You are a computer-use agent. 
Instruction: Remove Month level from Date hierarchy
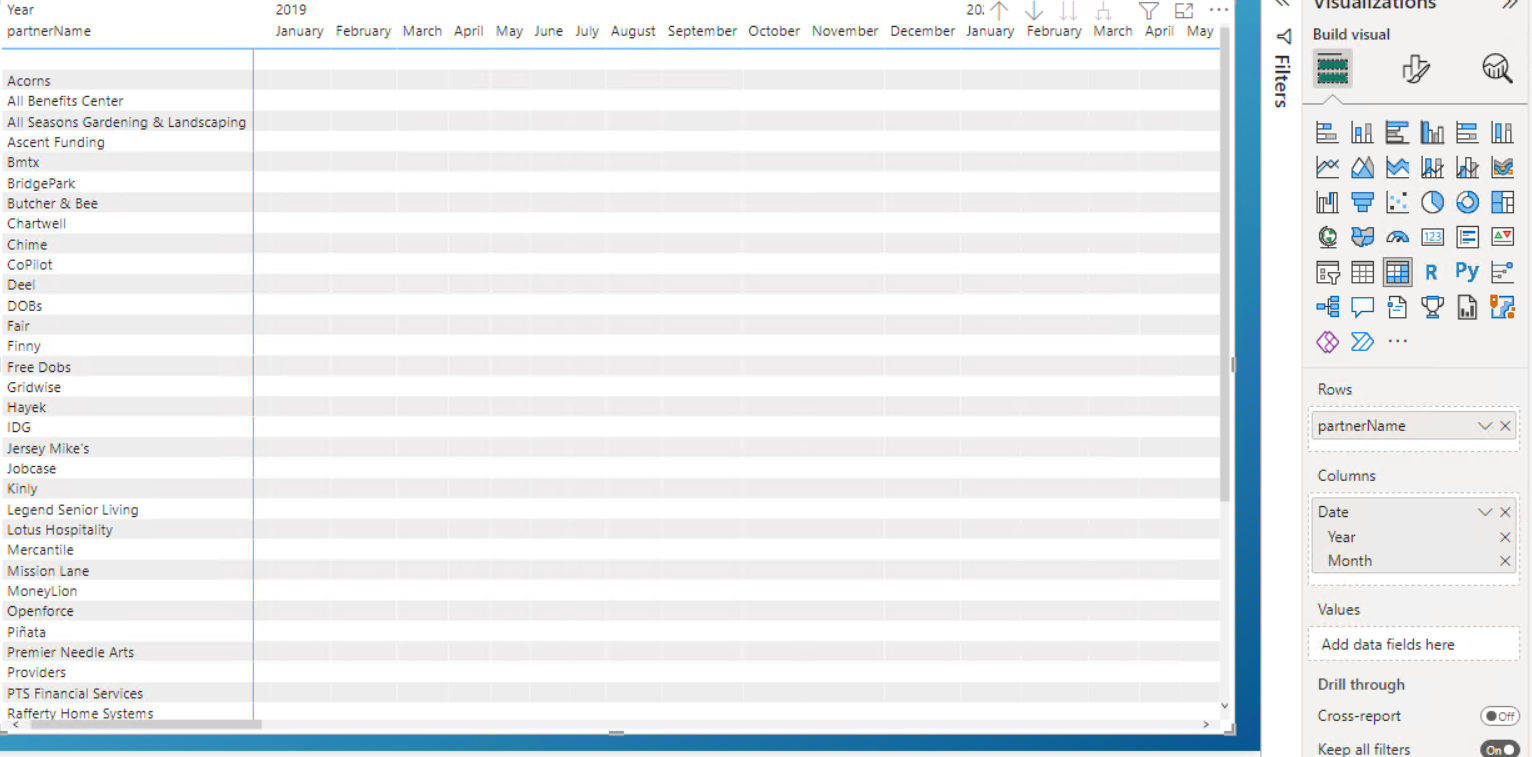point(1505,561)
